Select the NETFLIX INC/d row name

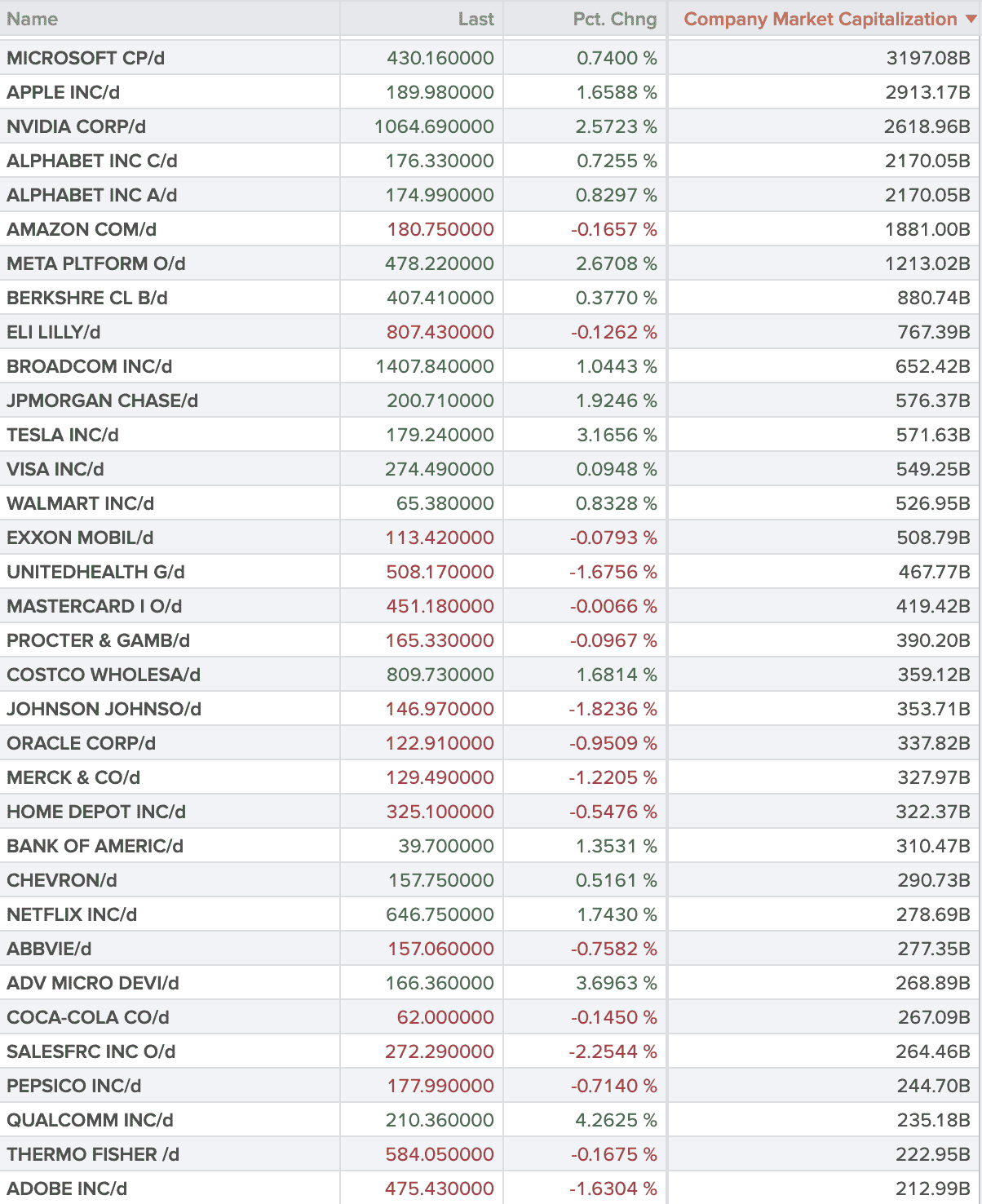pyautogui.click(x=72, y=914)
